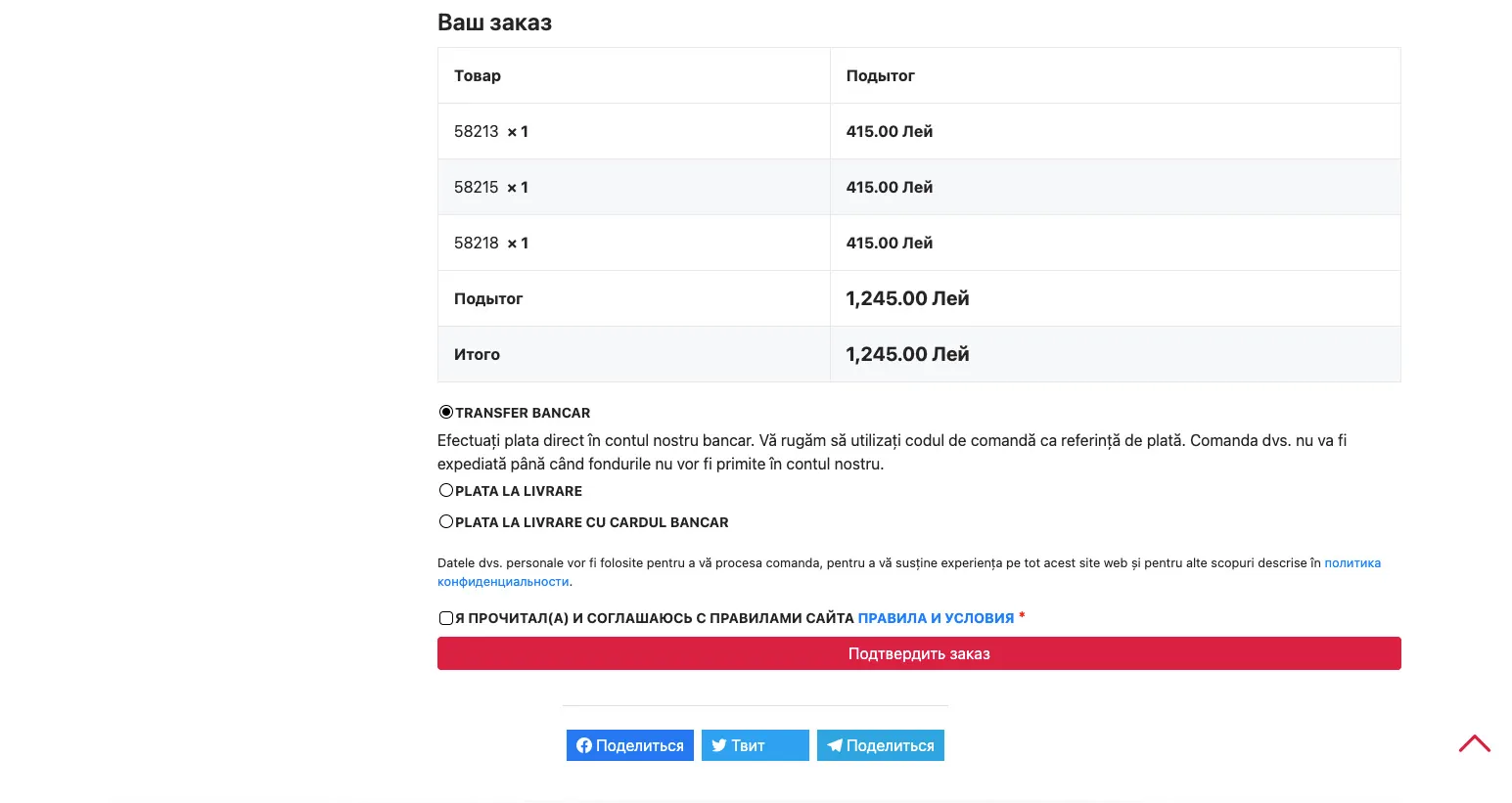1512x803 pixels.
Task: Click the red scroll-to-top chevron
Action: (x=1475, y=743)
